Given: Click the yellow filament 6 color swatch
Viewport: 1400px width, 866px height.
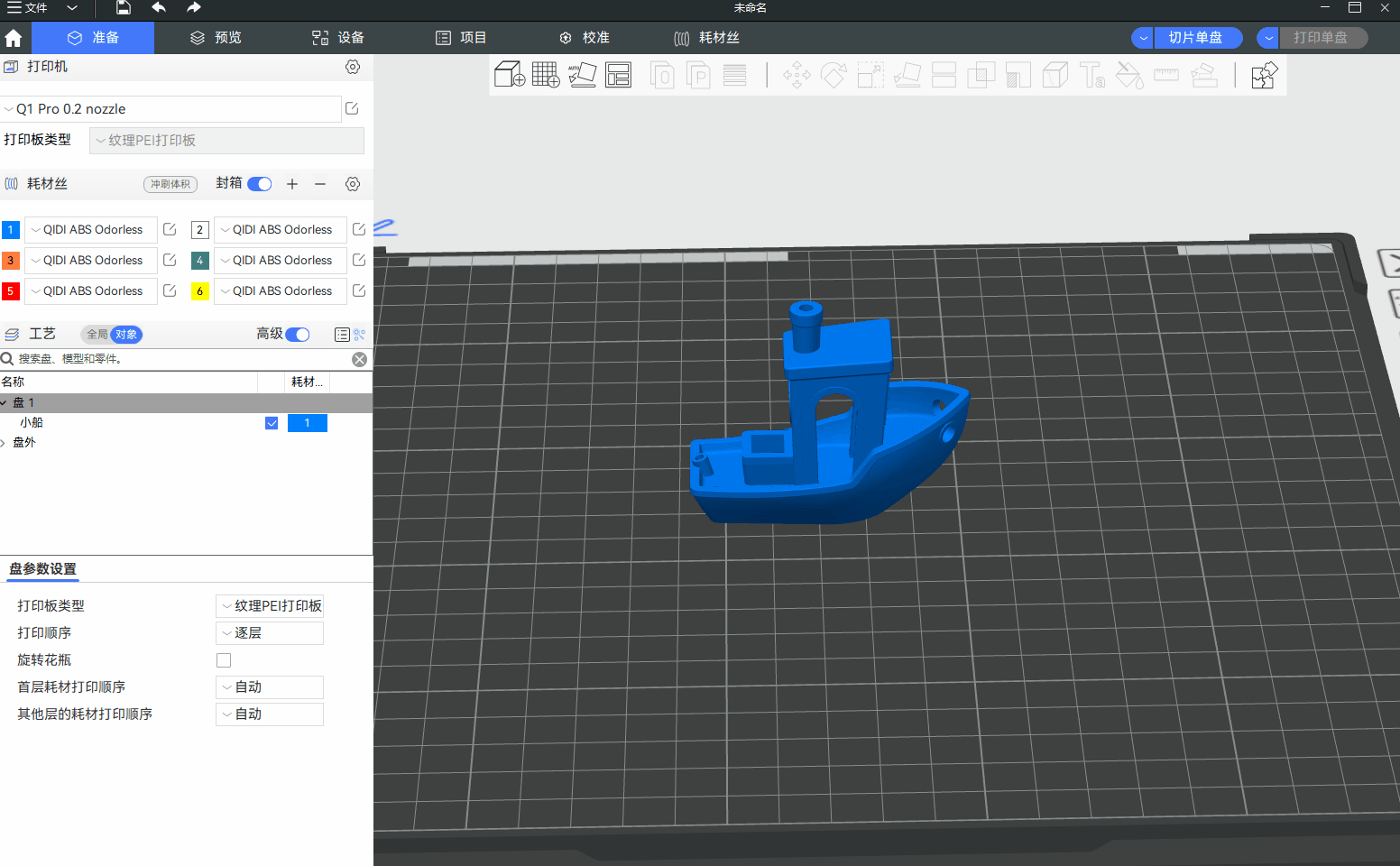Looking at the screenshot, I should point(200,291).
